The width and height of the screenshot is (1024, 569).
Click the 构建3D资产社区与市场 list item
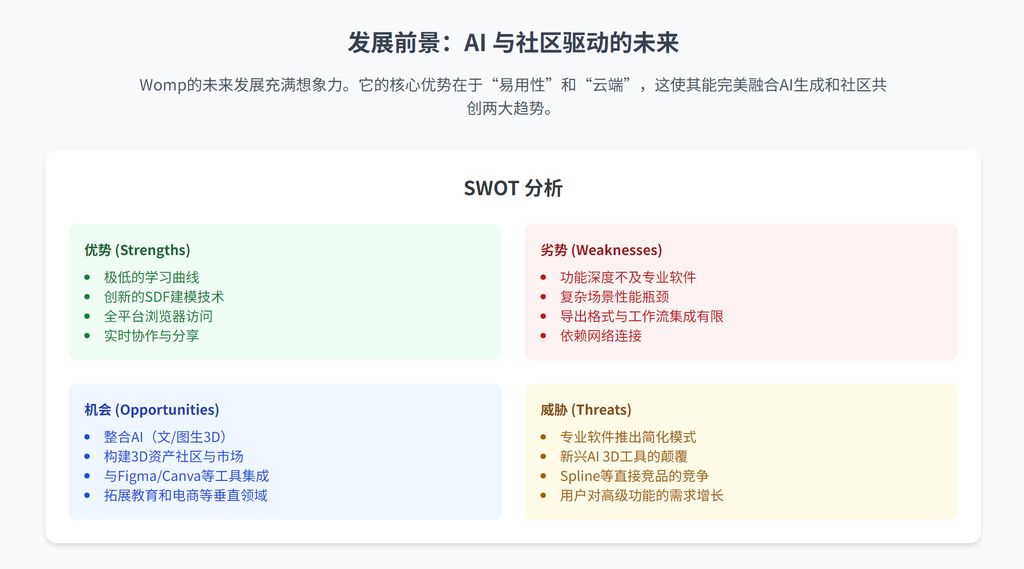click(x=174, y=457)
